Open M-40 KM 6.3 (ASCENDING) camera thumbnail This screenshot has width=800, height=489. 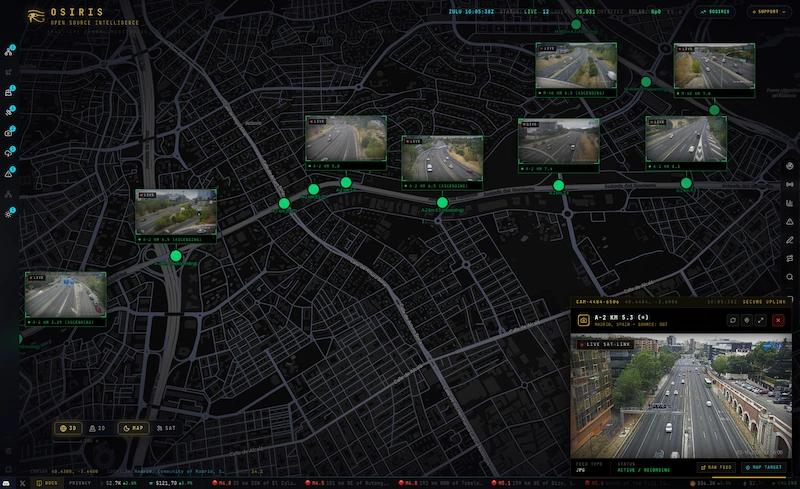tap(576, 70)
